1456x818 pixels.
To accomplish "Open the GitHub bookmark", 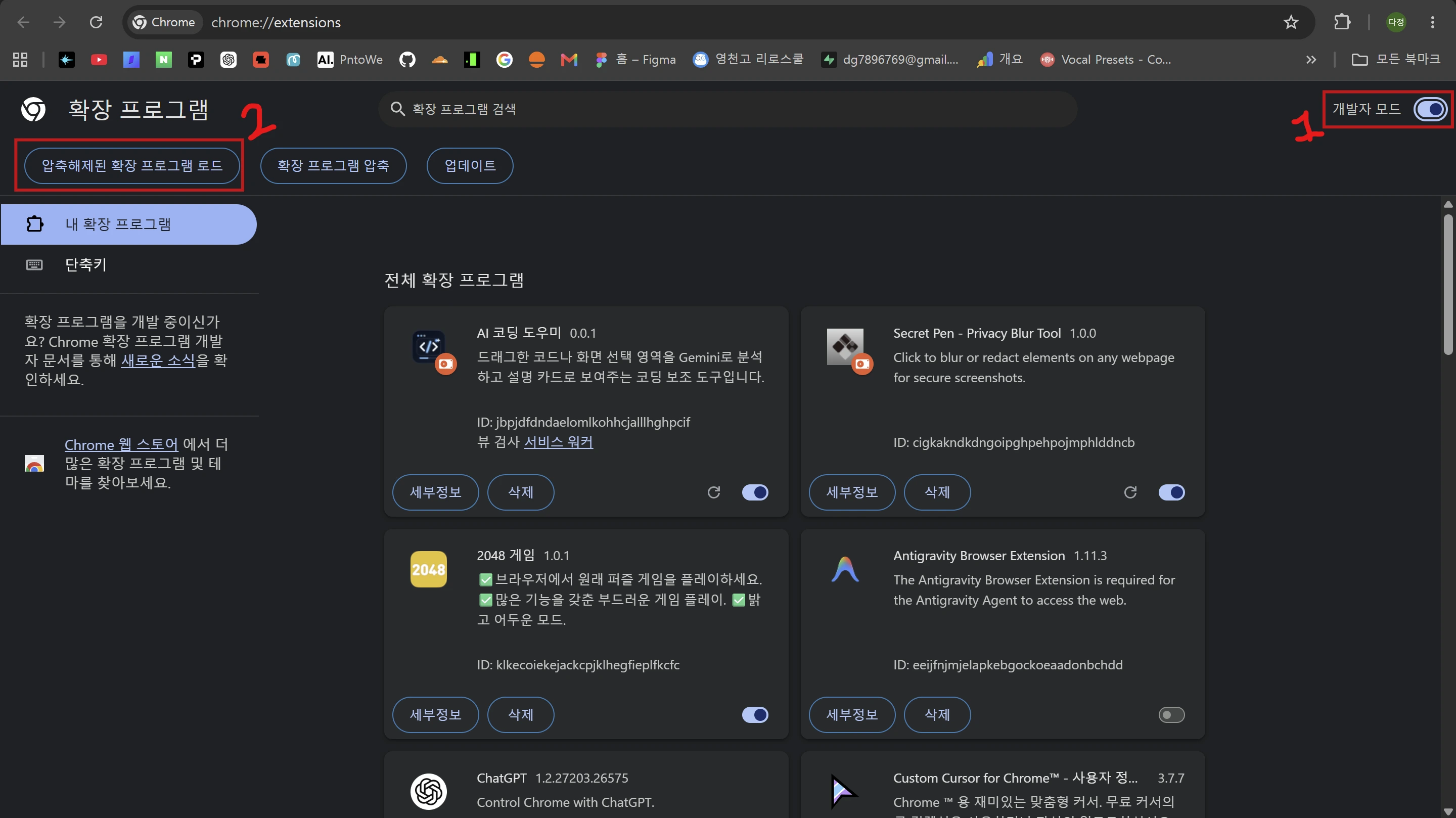I will tap(407, 59).
